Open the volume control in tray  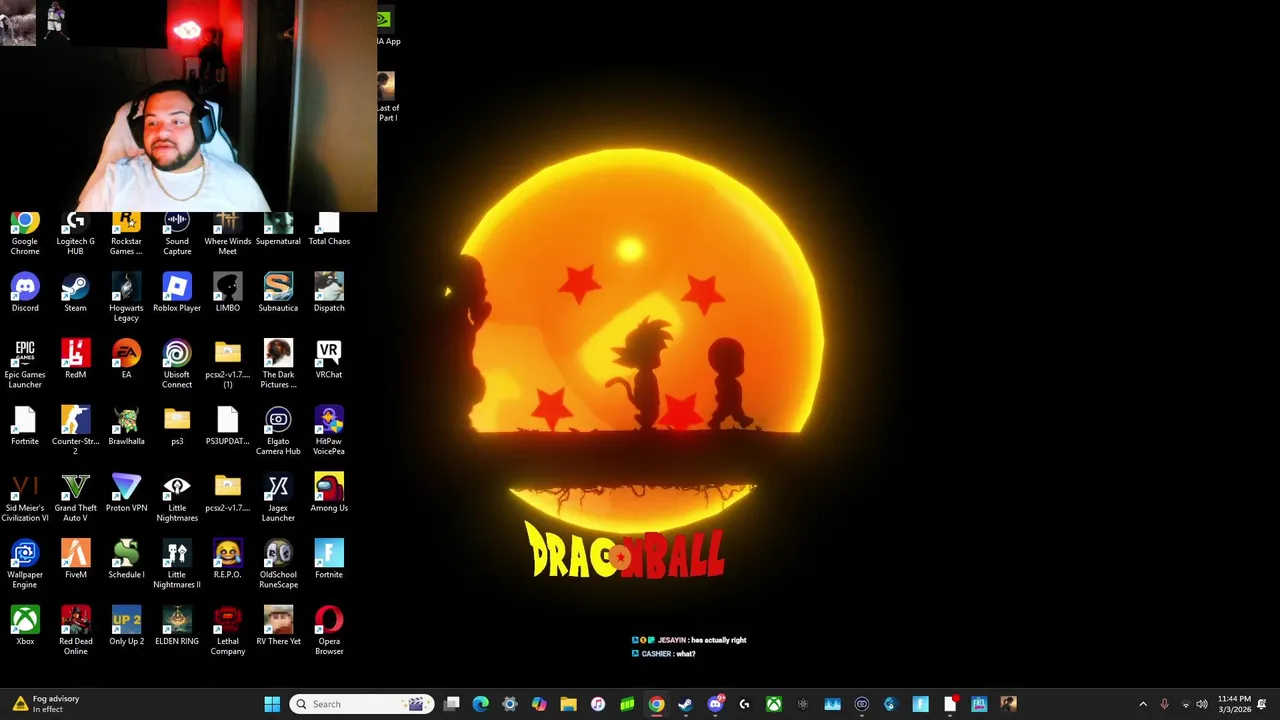click(1201, 704)
